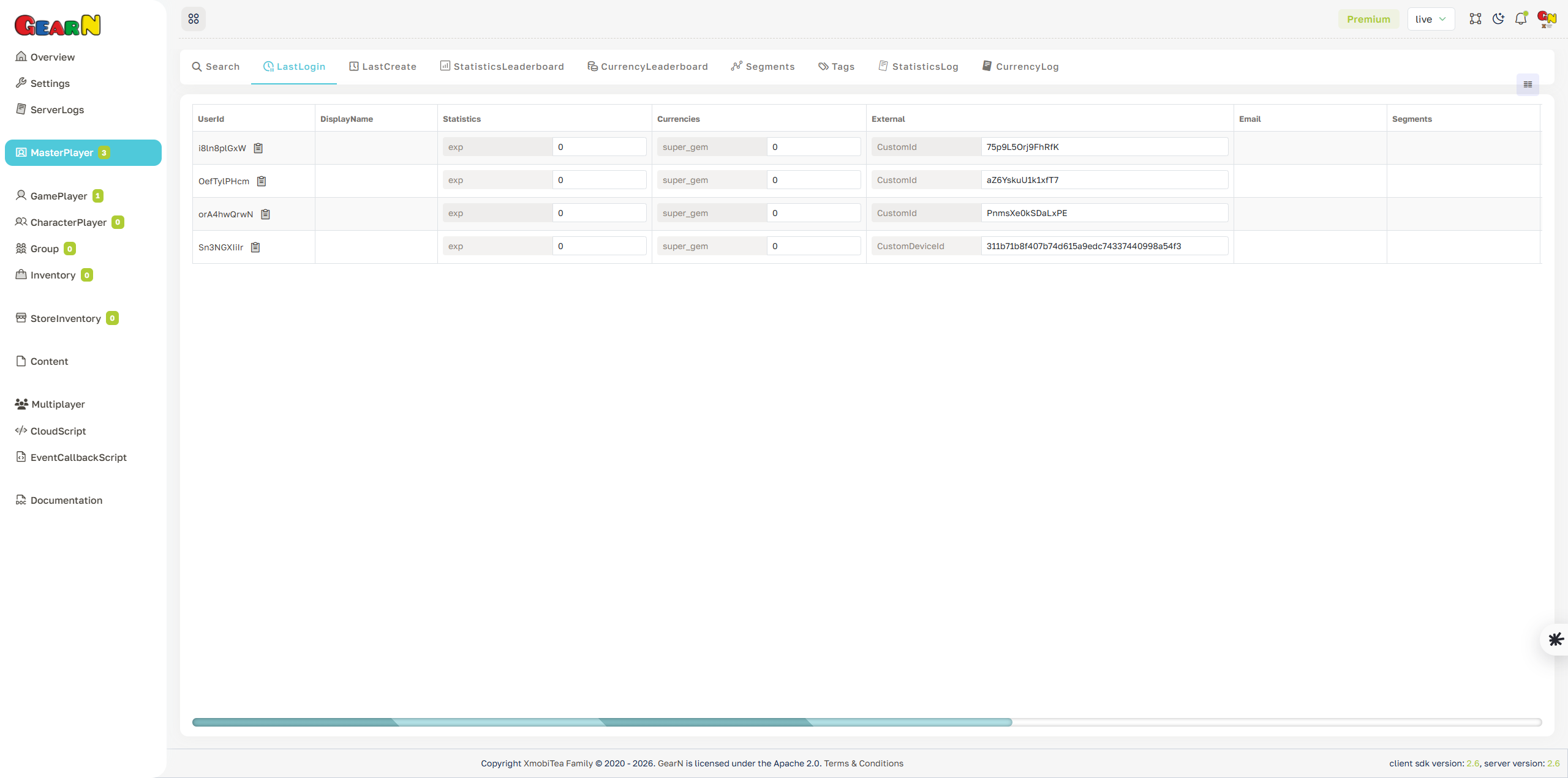Toggle dark mode with the moon icon
Image resolution: width=1568 pixels, height=778 pixels.
(1498, 18)
